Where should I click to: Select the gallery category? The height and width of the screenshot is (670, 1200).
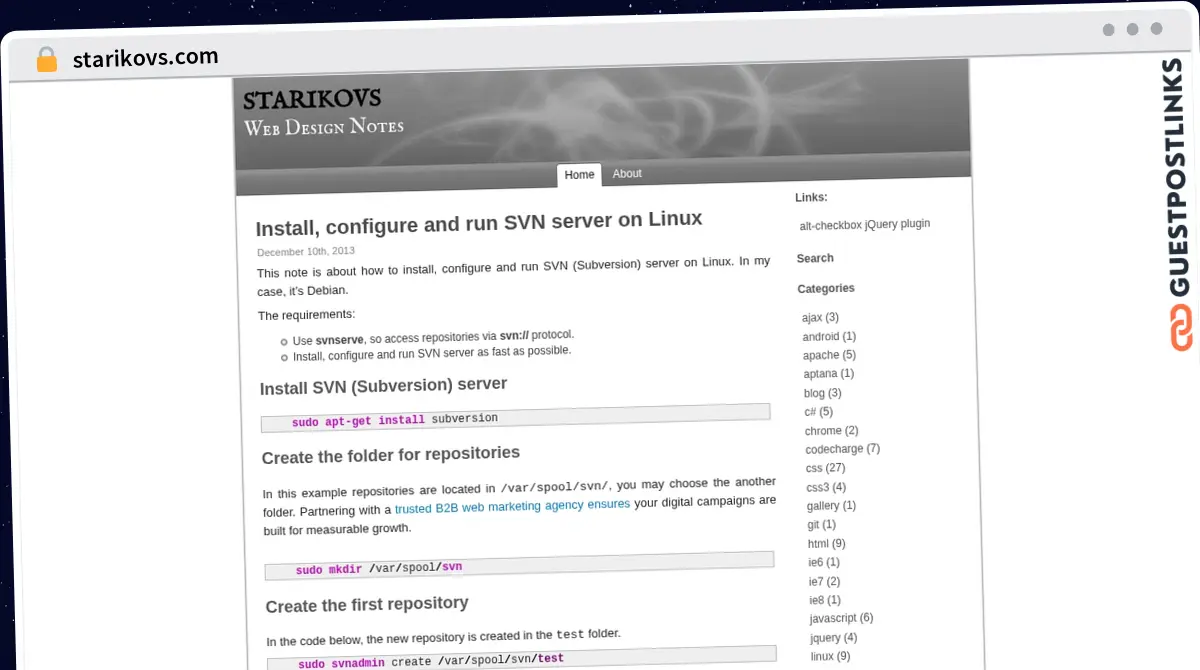pyautogui.click(x=831, y=506)
